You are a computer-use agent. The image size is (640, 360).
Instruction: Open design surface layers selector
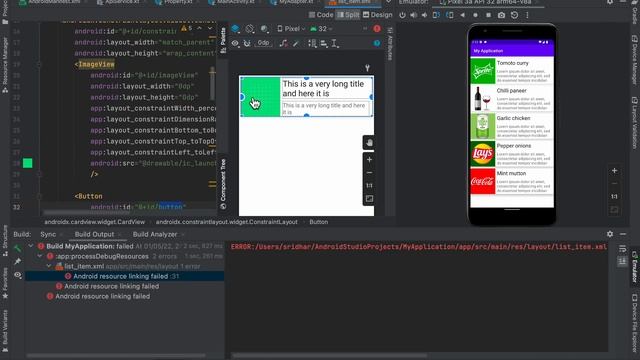coord(236,29)
